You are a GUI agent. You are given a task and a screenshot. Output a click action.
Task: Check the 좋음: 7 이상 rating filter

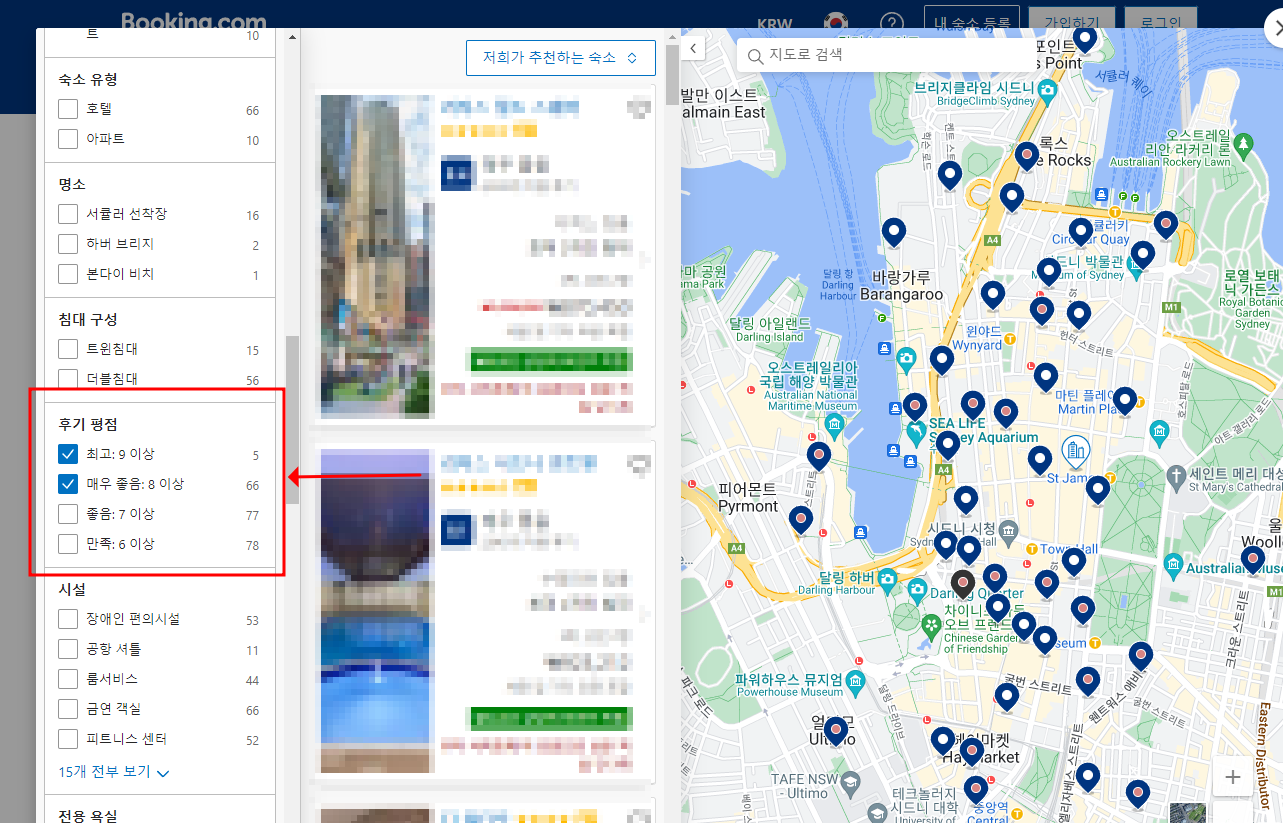click(68, 514)
